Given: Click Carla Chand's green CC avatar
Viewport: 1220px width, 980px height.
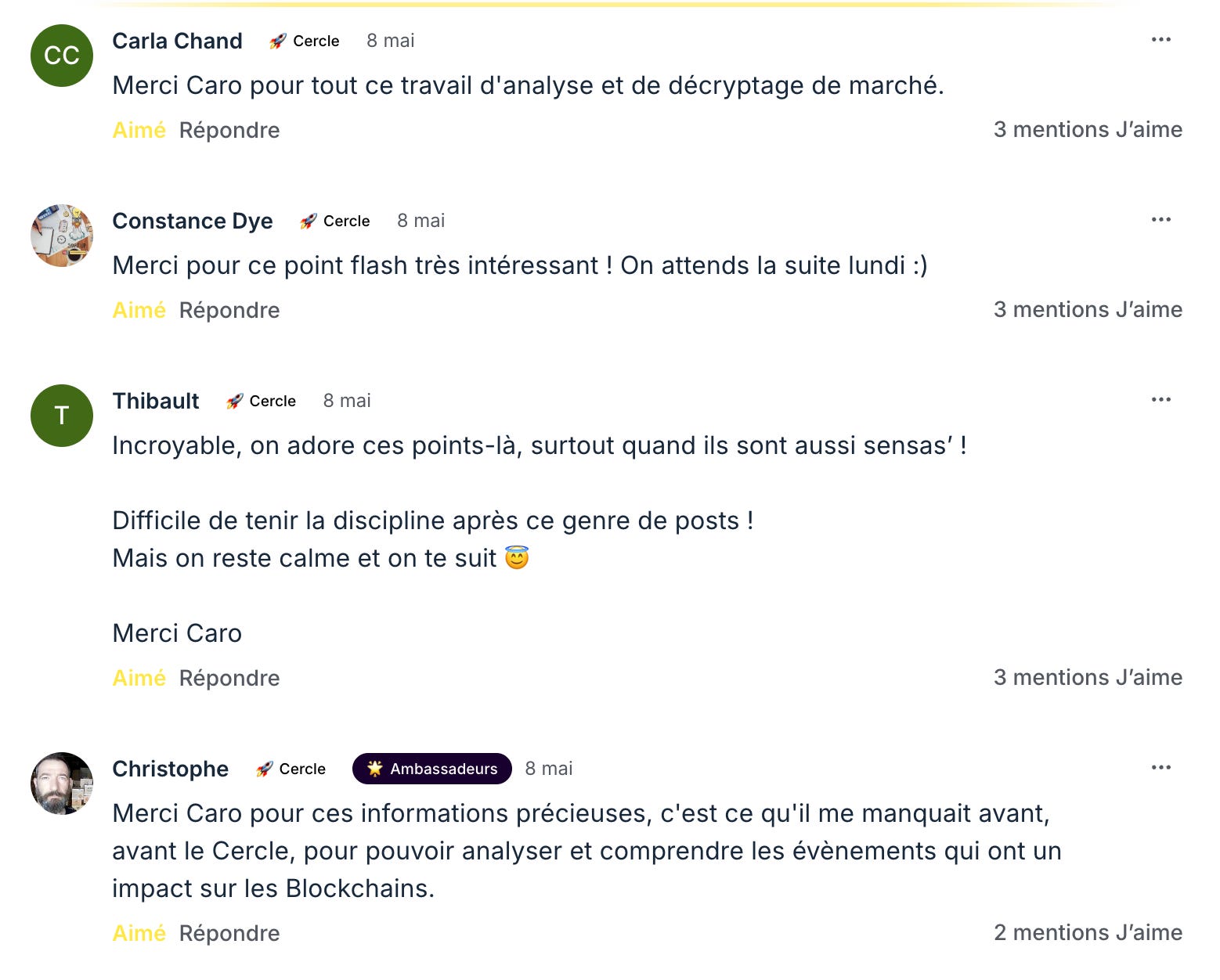Looking at the screenshot, I should [x=62, y=56].
